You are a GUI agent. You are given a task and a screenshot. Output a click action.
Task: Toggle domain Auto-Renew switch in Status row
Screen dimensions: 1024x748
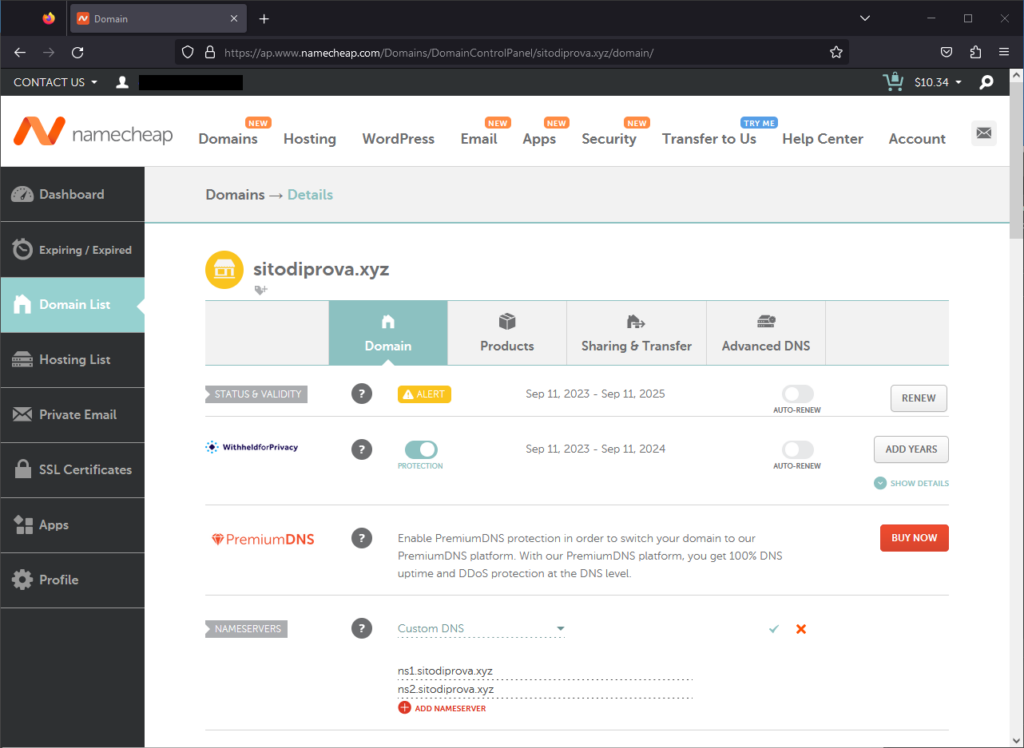(x=797, y=394)
